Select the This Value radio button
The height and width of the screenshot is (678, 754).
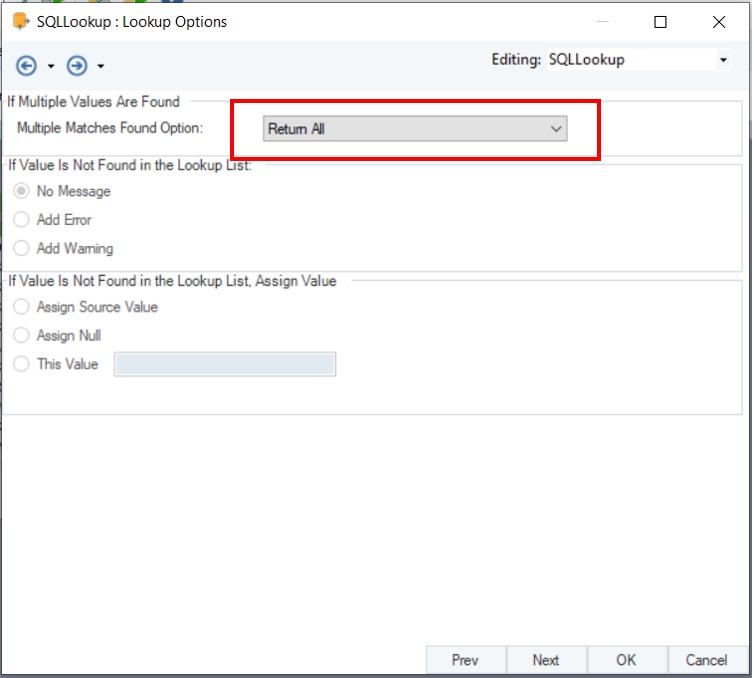(22, 364)
